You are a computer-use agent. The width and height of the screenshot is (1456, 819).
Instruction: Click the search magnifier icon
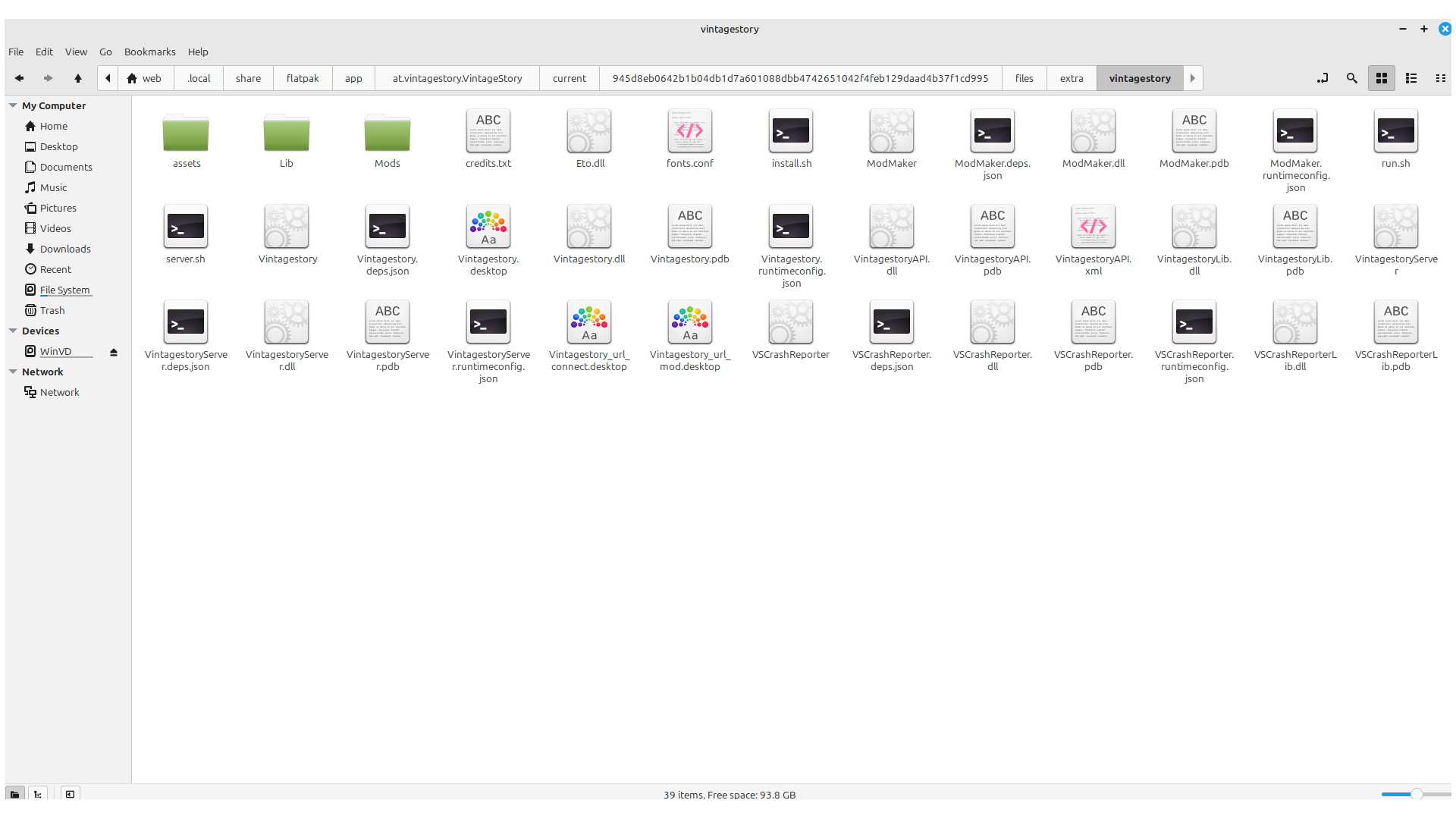[1351, 78]
